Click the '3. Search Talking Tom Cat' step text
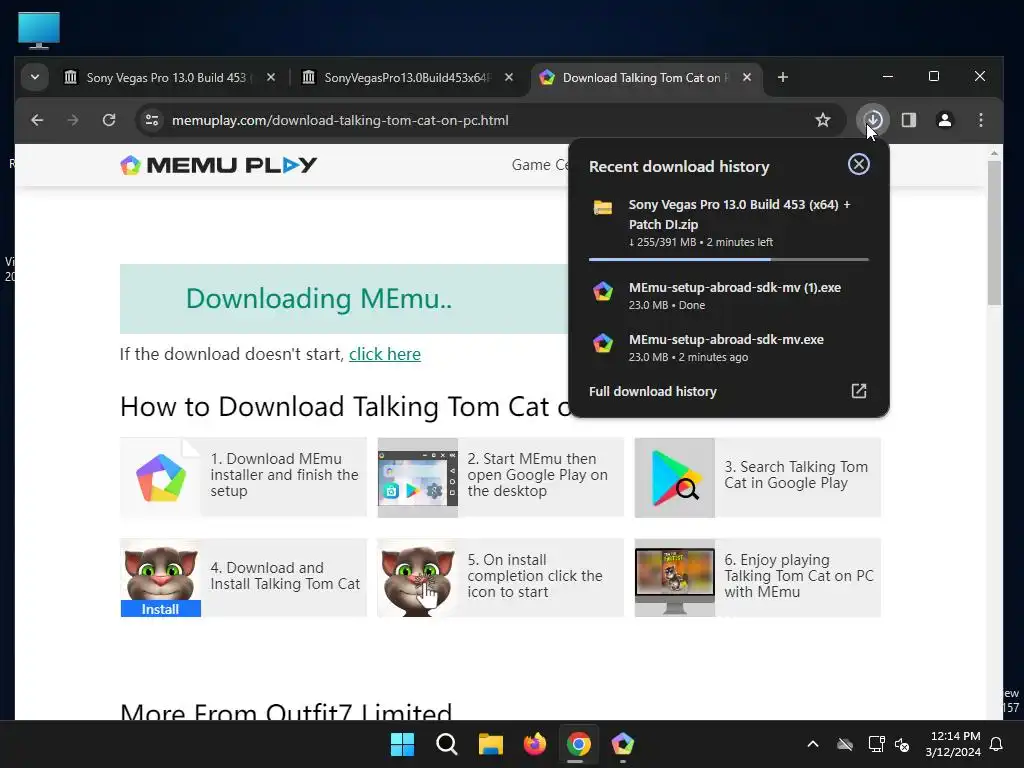1024x768 pixels. click(796, 475)
